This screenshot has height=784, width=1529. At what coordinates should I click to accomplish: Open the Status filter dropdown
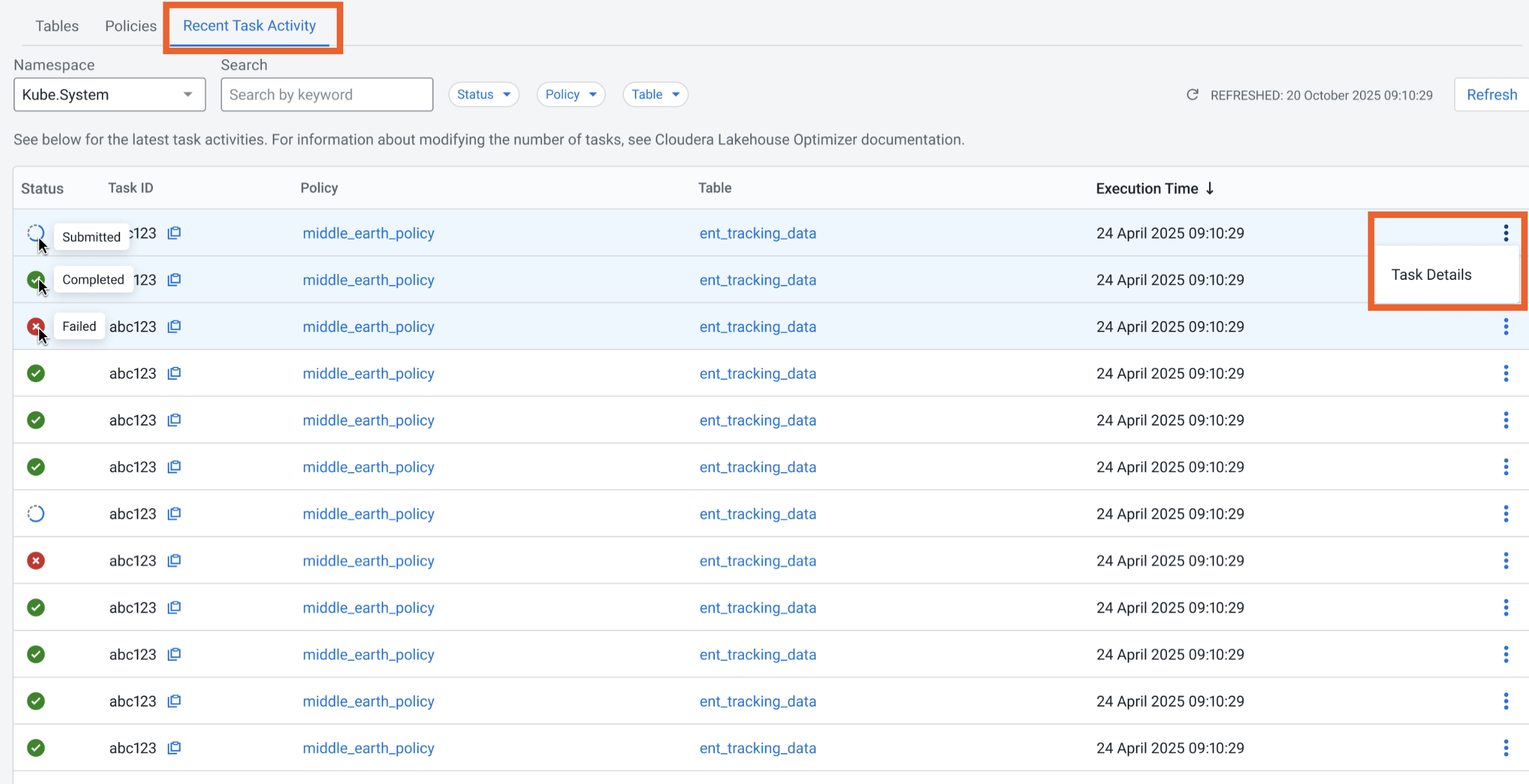(x=483, y=94)
